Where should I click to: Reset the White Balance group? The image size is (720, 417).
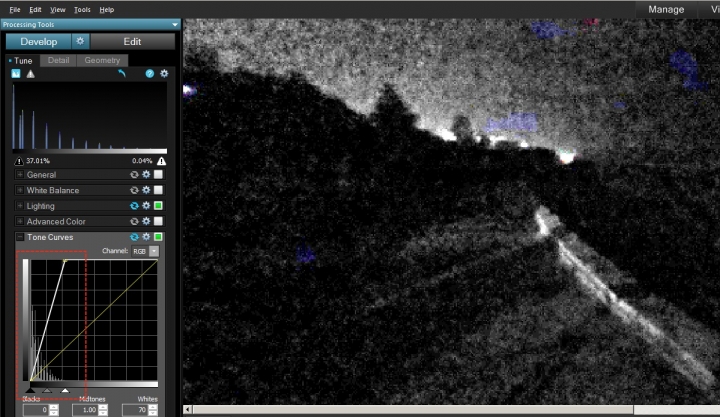tap(134, 190)
